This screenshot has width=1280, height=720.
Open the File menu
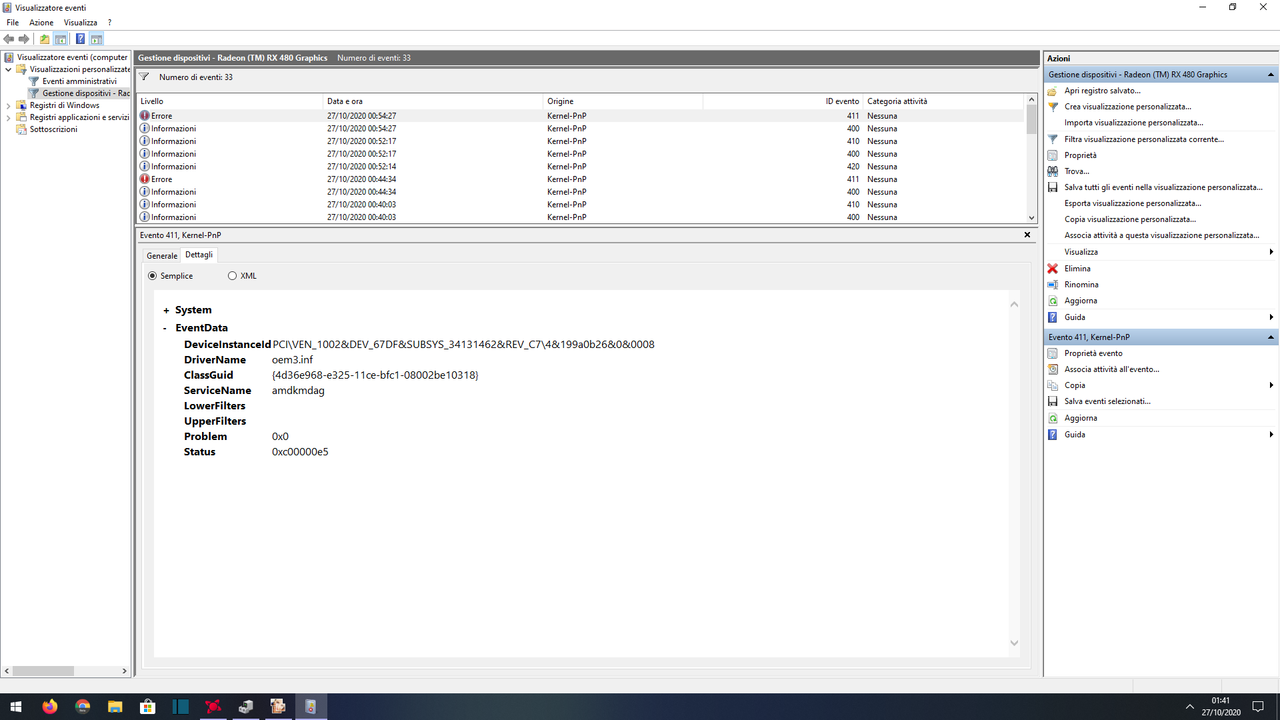coord(13,22)
